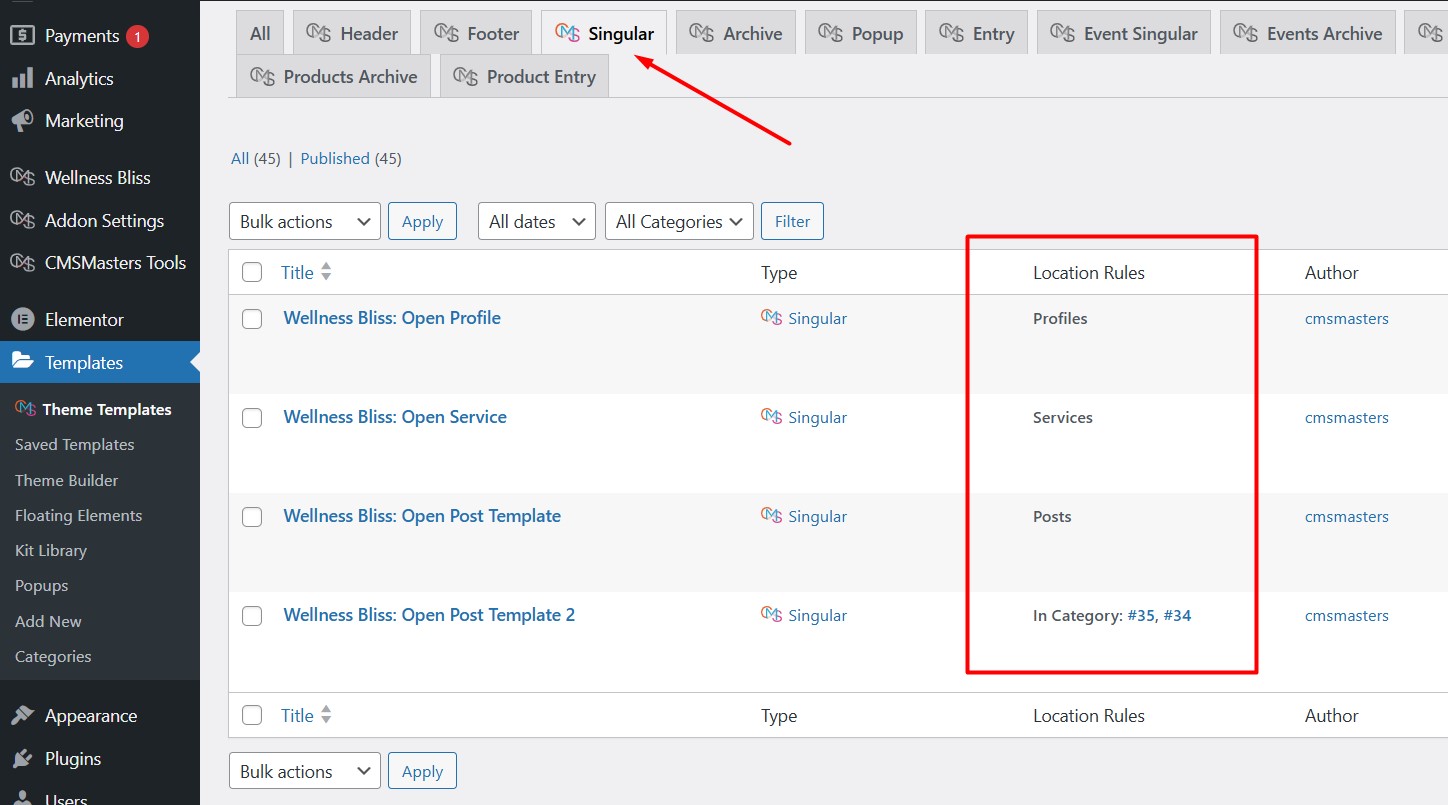Viewport: 1448px width, 805px height.
Task: Toggle the footer select-all checkbox
Action: pos(252,715)
